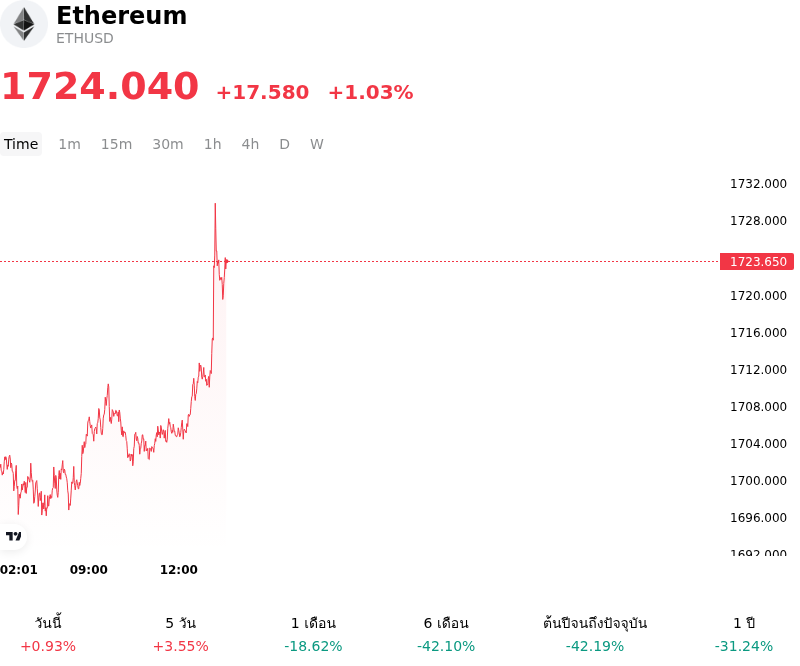Click the red 1723.650 price label

(x=757, y=261)
